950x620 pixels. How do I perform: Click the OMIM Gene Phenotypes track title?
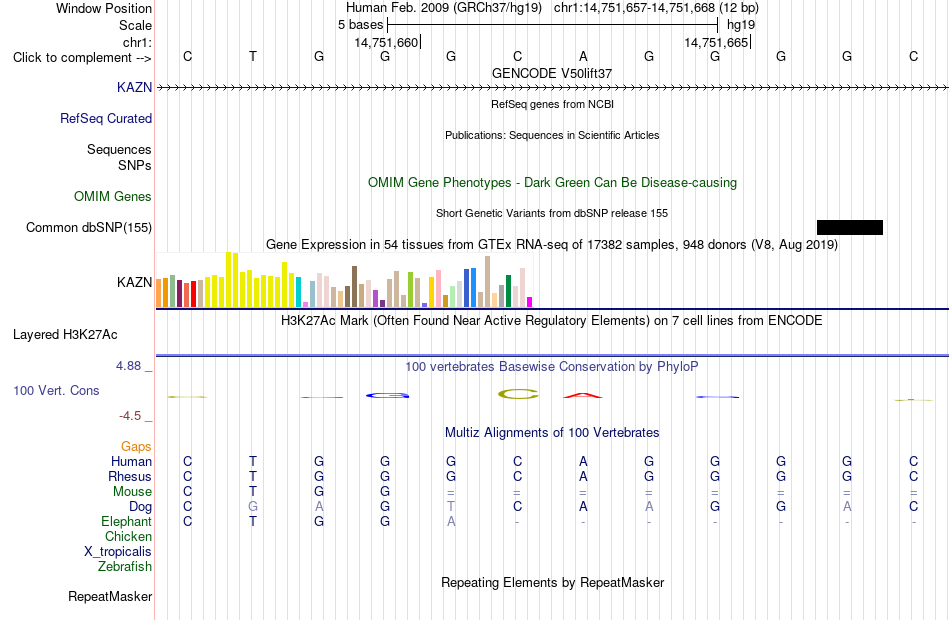552,182
